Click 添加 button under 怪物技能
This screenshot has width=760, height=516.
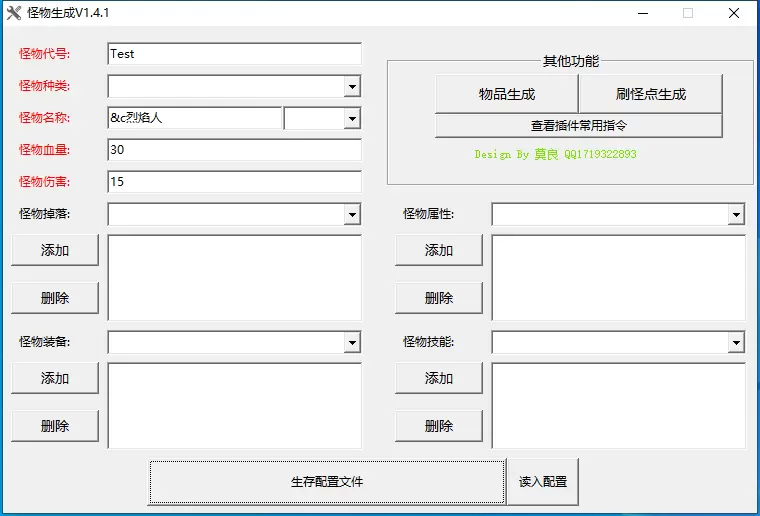(439, 378)
